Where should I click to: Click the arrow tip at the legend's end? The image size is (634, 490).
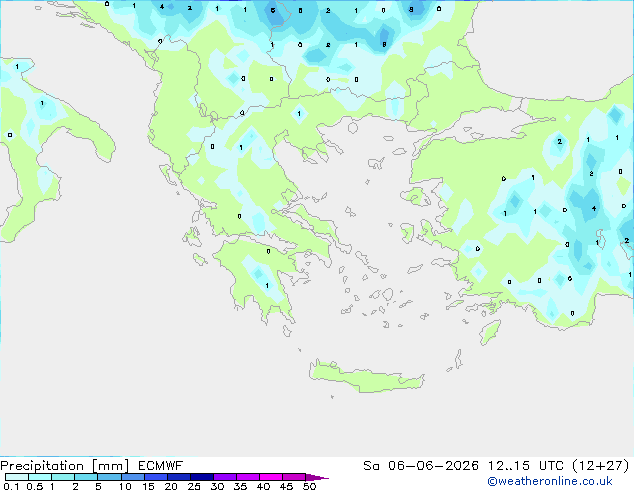coord(317,477)
